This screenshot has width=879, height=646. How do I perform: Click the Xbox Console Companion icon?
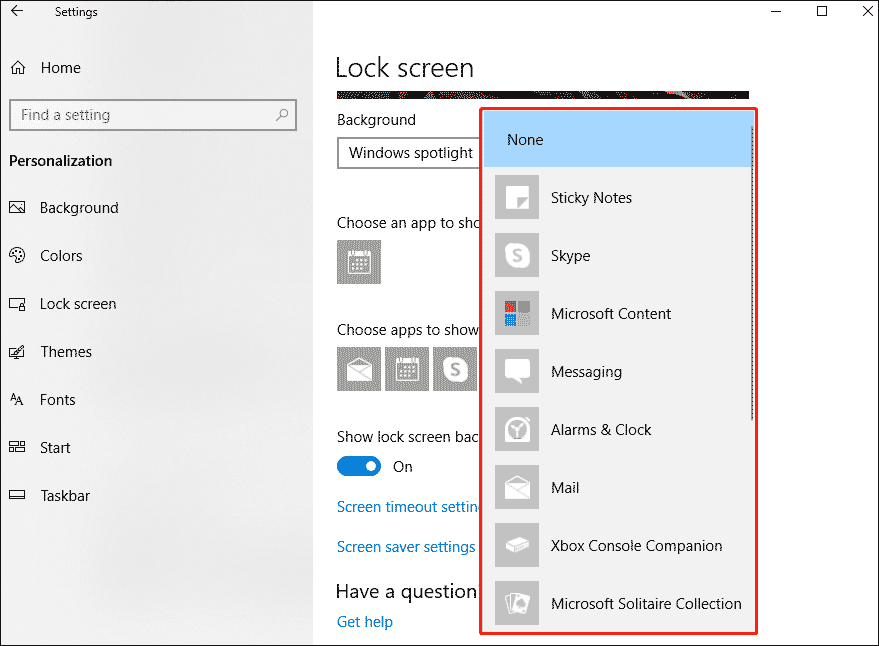517,545
